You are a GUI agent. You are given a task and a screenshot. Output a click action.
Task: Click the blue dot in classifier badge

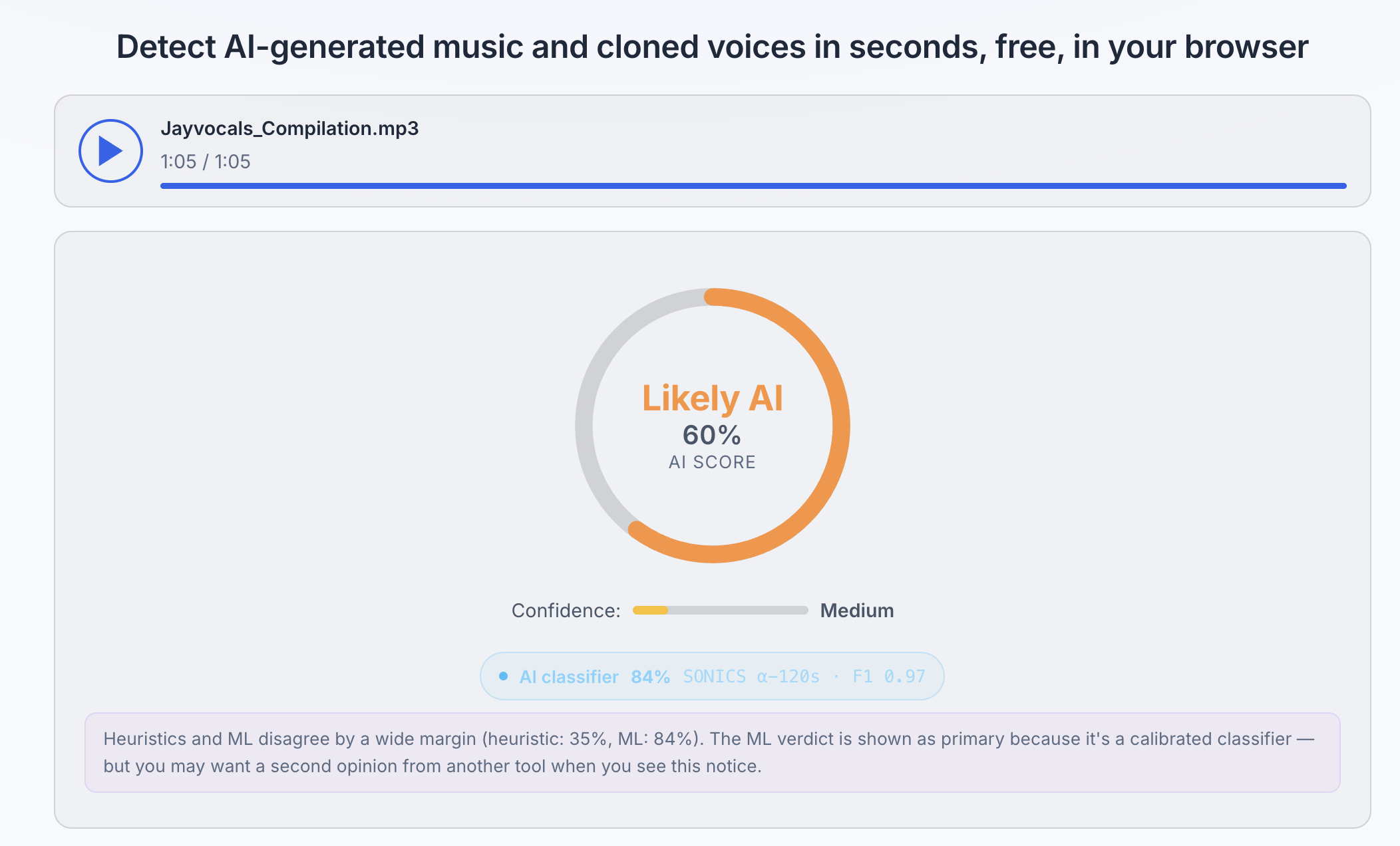504,676
